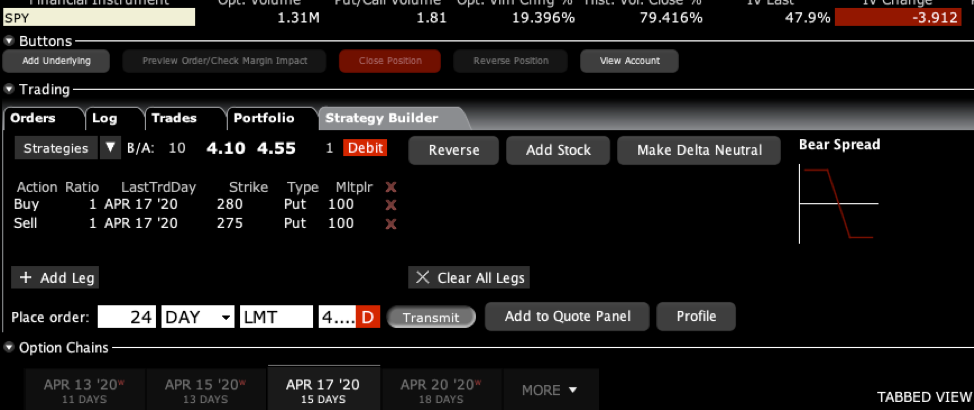The height and width of the screenshot is (410, 974).
Task: Remove the Buy 280 Put leg
Action: point(391,205)
